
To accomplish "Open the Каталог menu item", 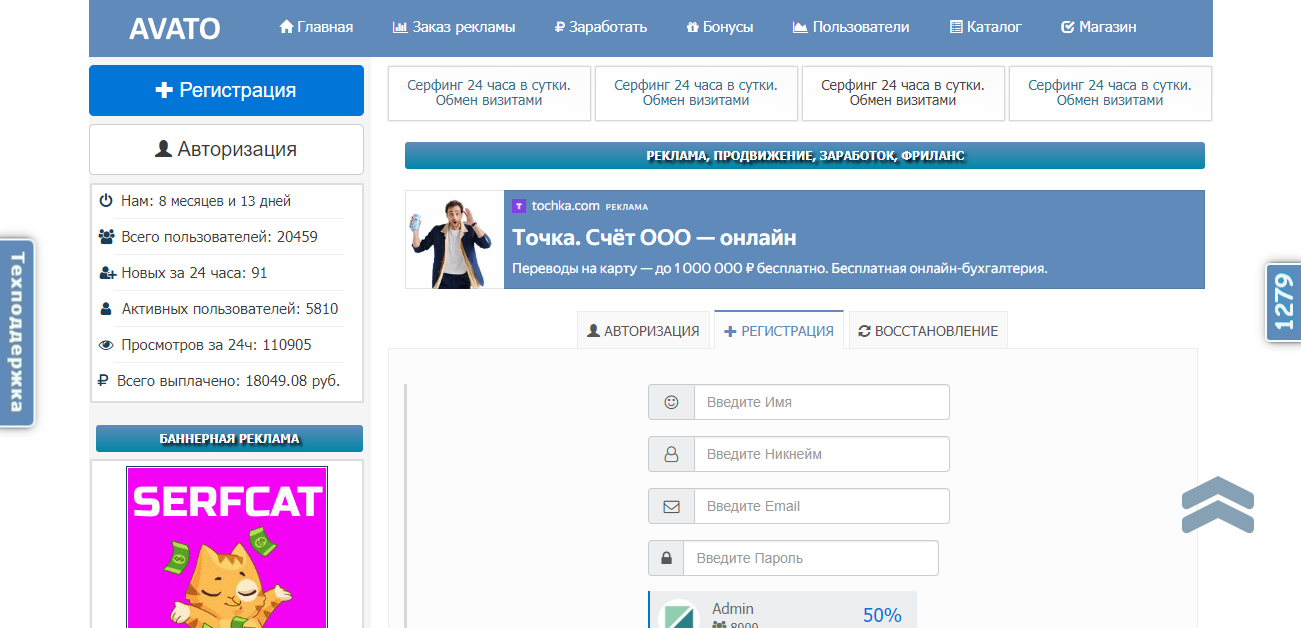I will (x=986, y=27).
